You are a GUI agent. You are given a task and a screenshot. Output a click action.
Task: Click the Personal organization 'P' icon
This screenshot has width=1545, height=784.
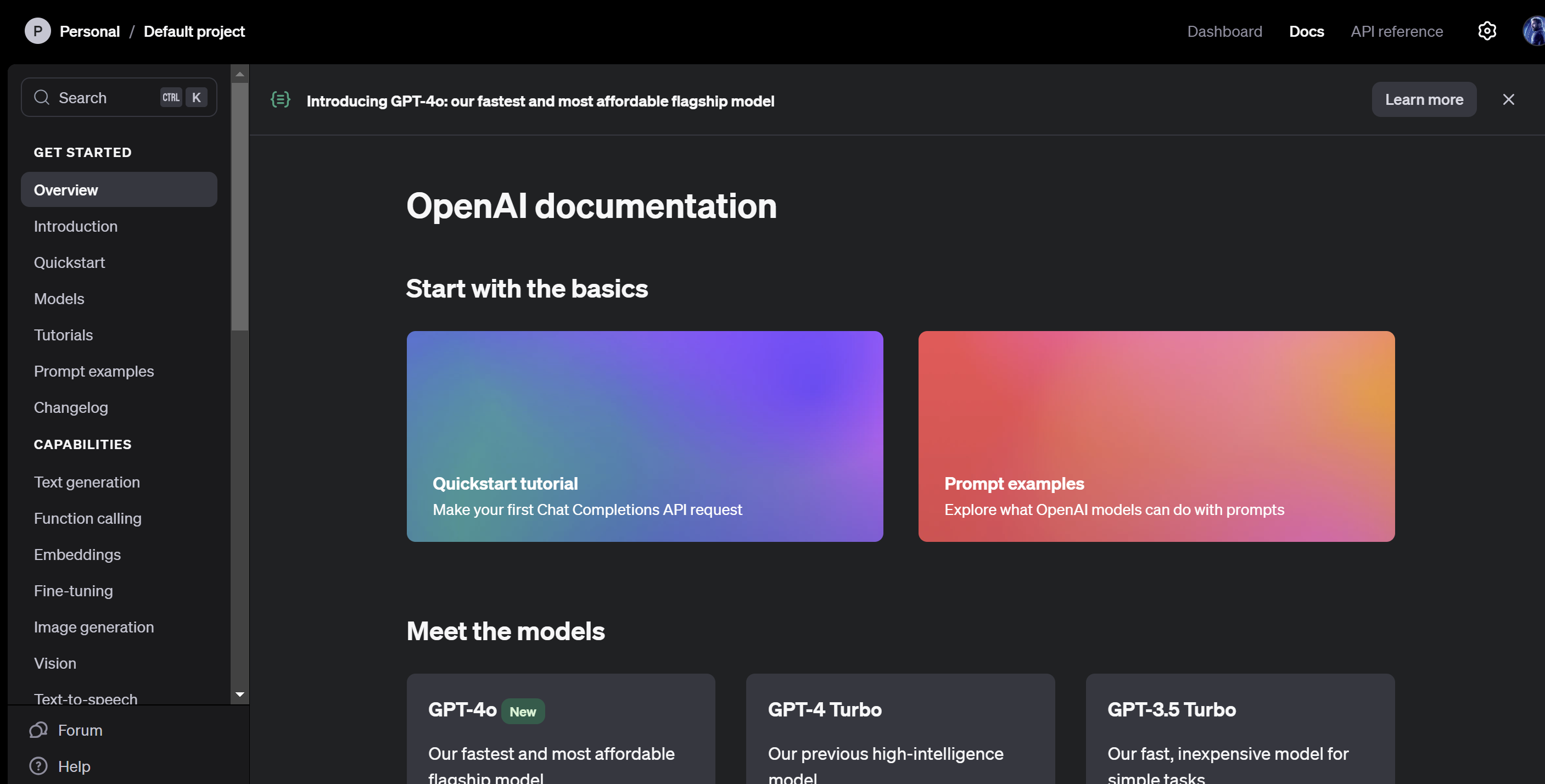click(37, 31)
